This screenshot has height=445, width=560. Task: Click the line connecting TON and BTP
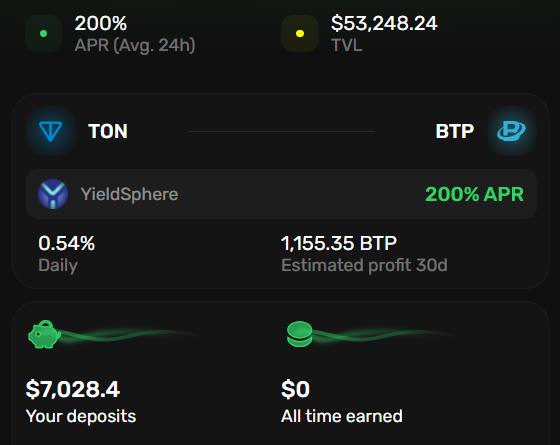(x=281, y=131)
